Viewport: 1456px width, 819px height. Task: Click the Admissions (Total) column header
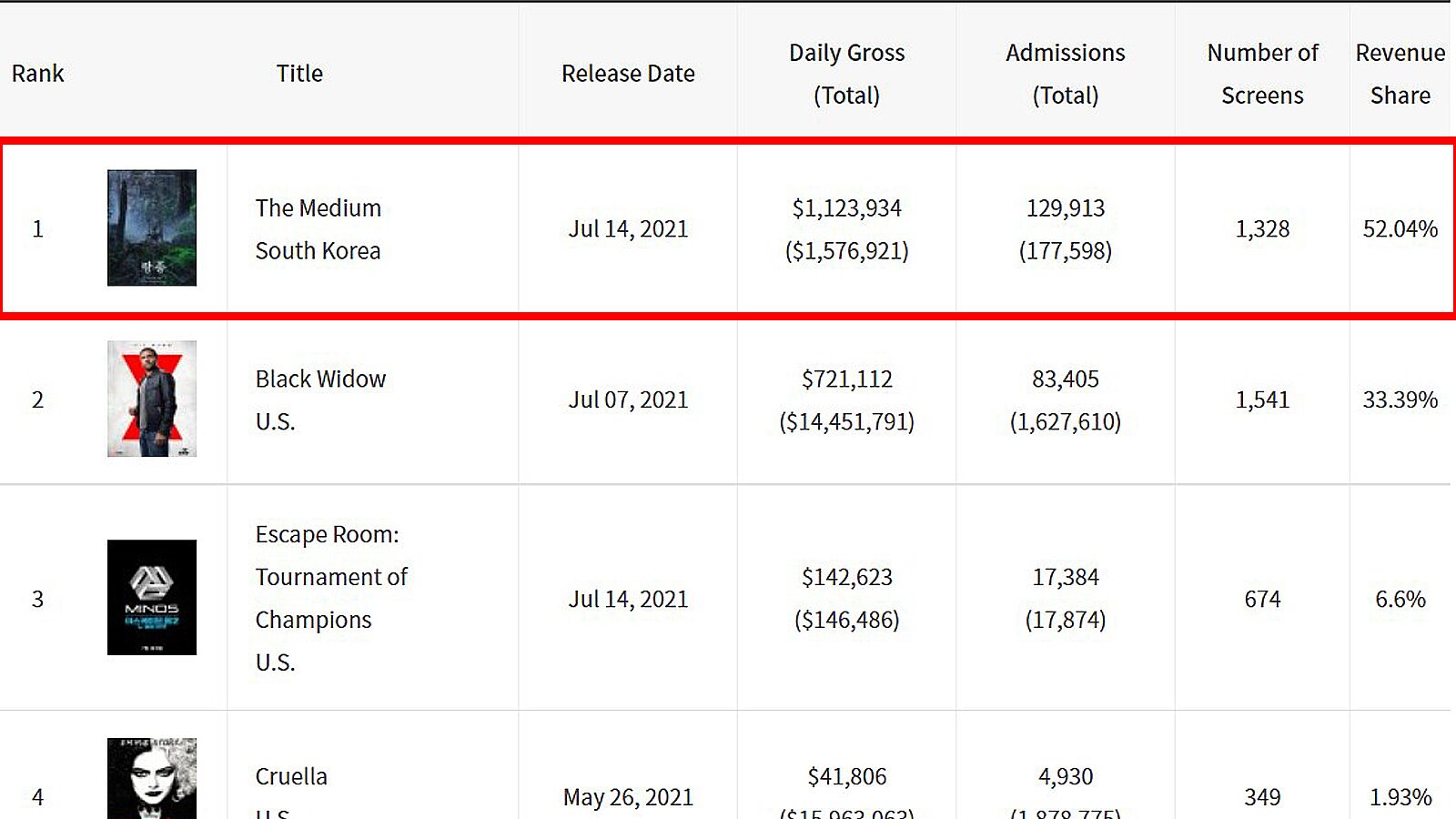tap(1065, 74)
